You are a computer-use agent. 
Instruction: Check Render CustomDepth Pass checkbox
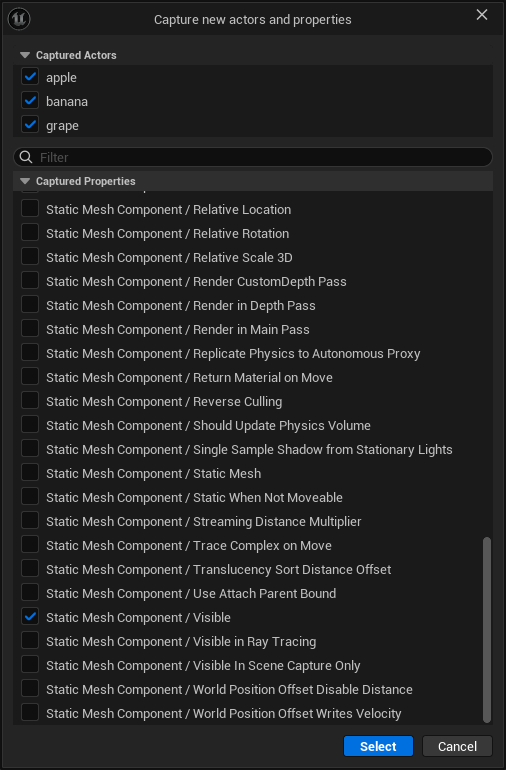[30, 281]
